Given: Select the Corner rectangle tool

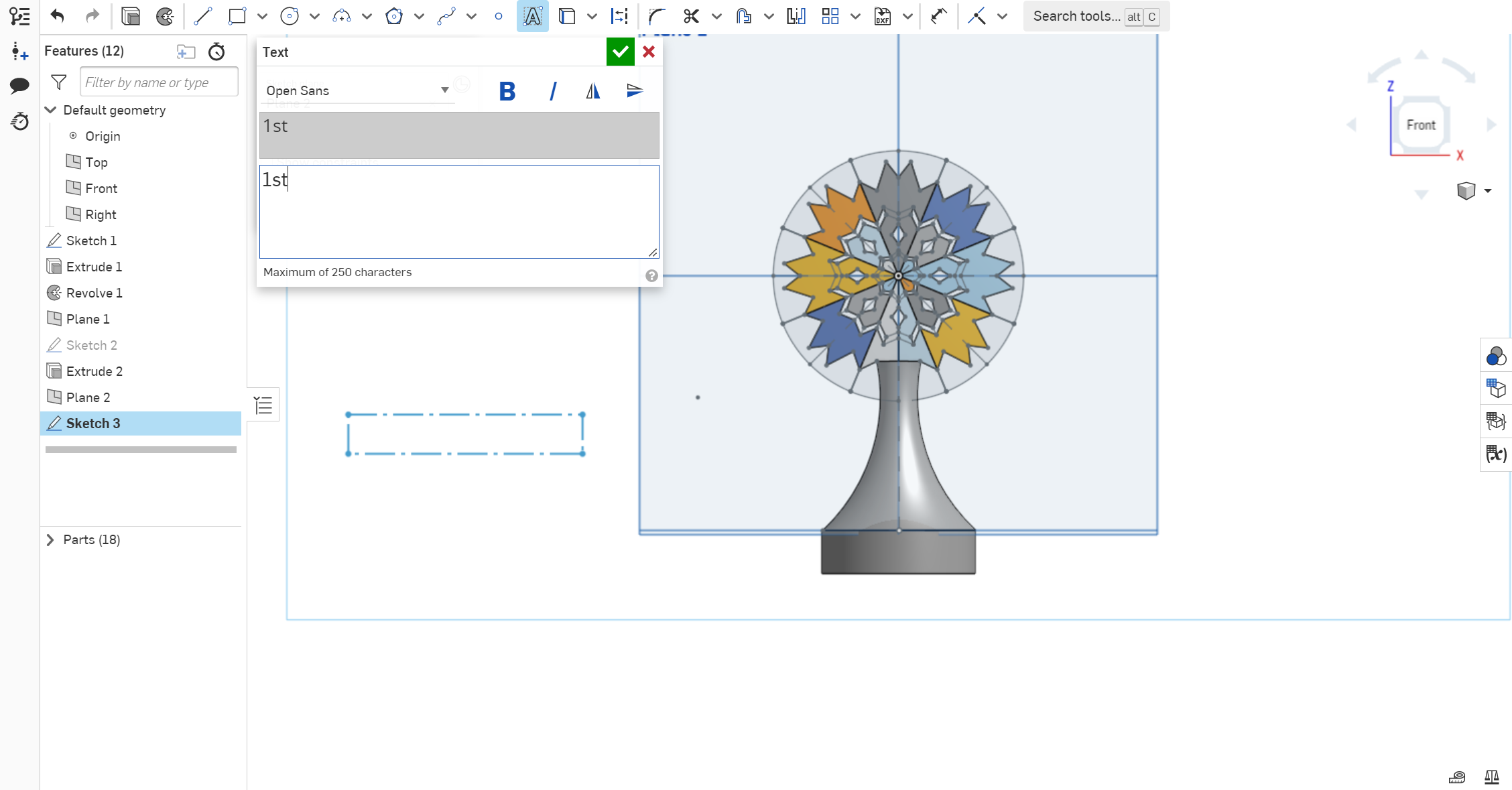Looking at the screenshot, I should click(x=237, y=16).
